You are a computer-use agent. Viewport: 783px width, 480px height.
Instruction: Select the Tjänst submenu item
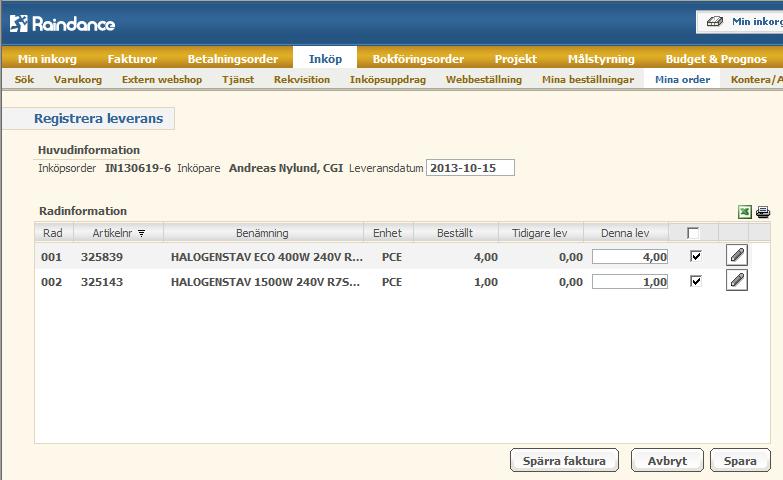pyautogui.click(x=238, y=79)
